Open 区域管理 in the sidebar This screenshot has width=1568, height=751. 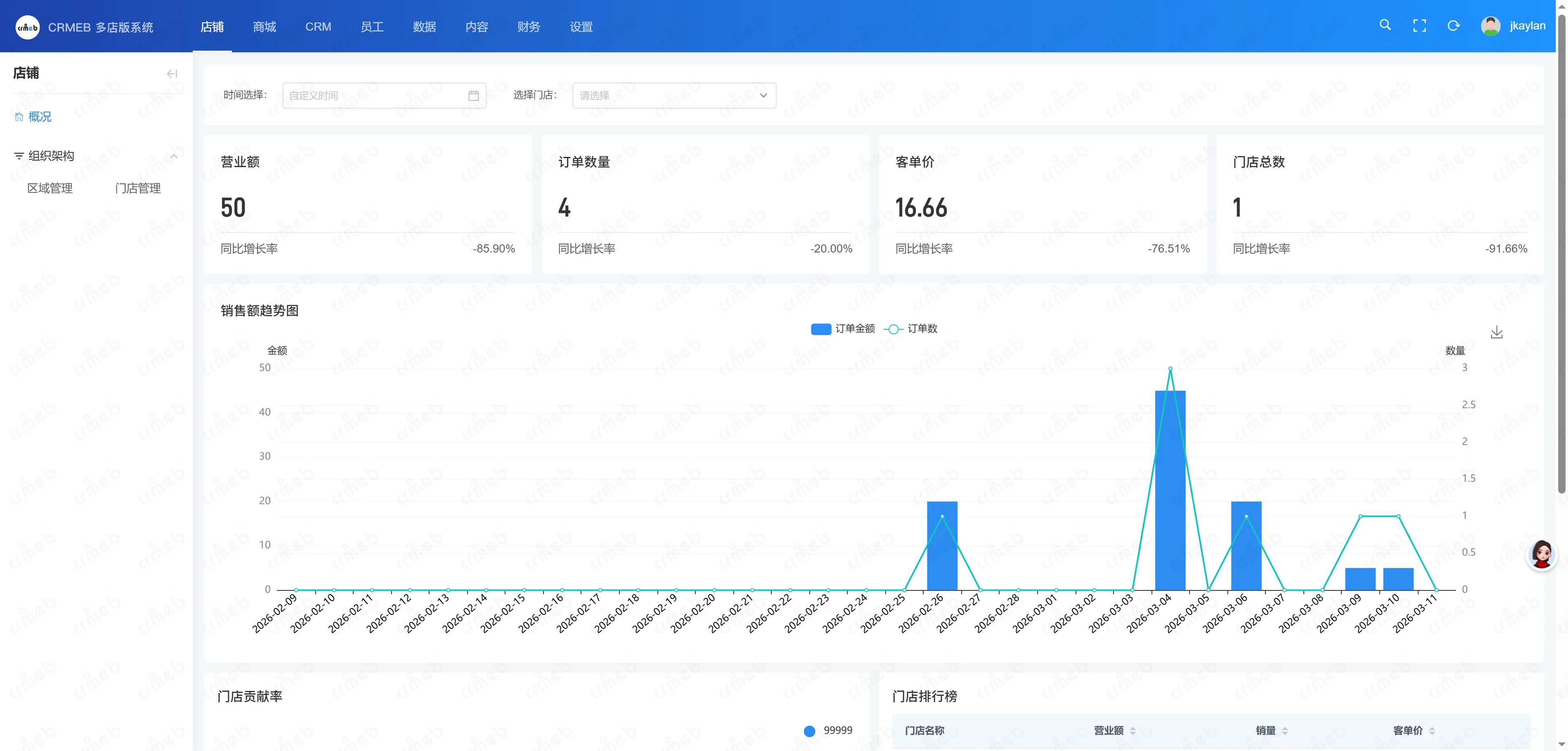(x=50, y=189)
